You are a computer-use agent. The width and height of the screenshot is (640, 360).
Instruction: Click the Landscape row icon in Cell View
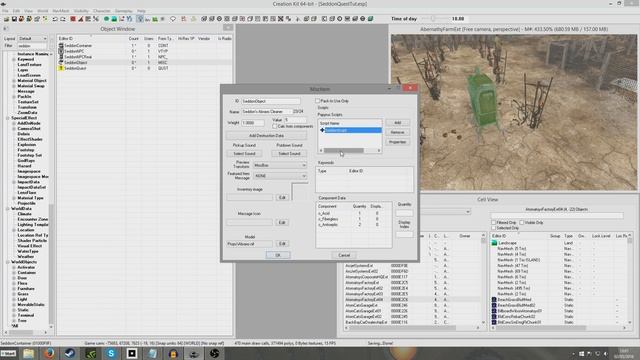[494, 243]
